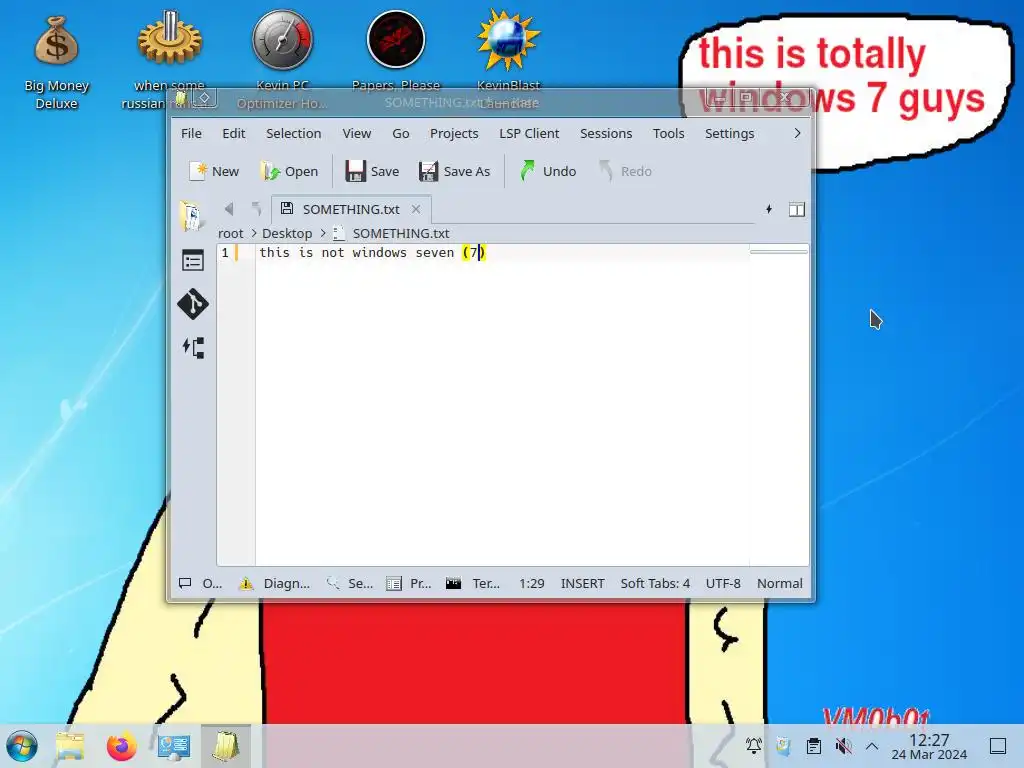Click the minimap scrollbar at editor right
This screenshot has height=768, width=1024.
pyautogui.click(x=778, y=251)
